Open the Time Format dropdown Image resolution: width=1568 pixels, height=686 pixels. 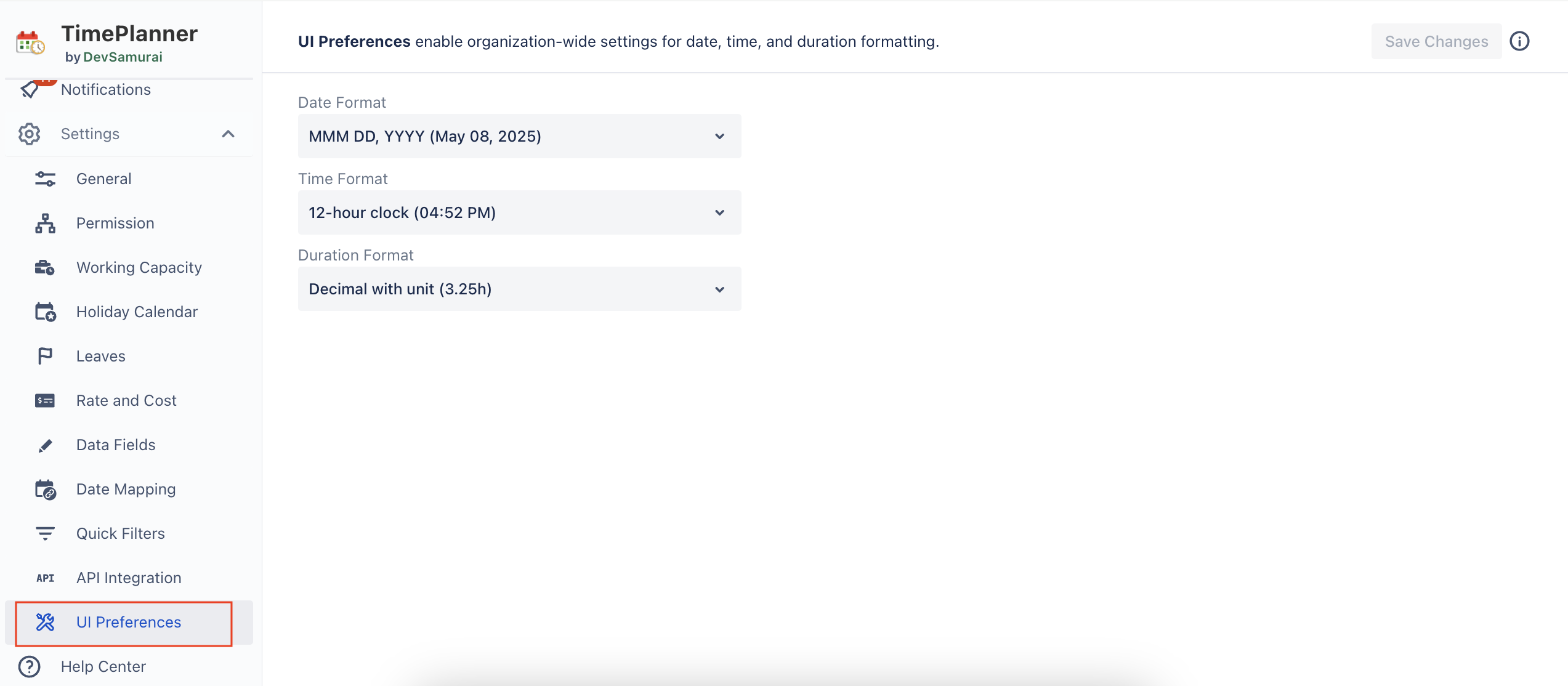[519, 212]
